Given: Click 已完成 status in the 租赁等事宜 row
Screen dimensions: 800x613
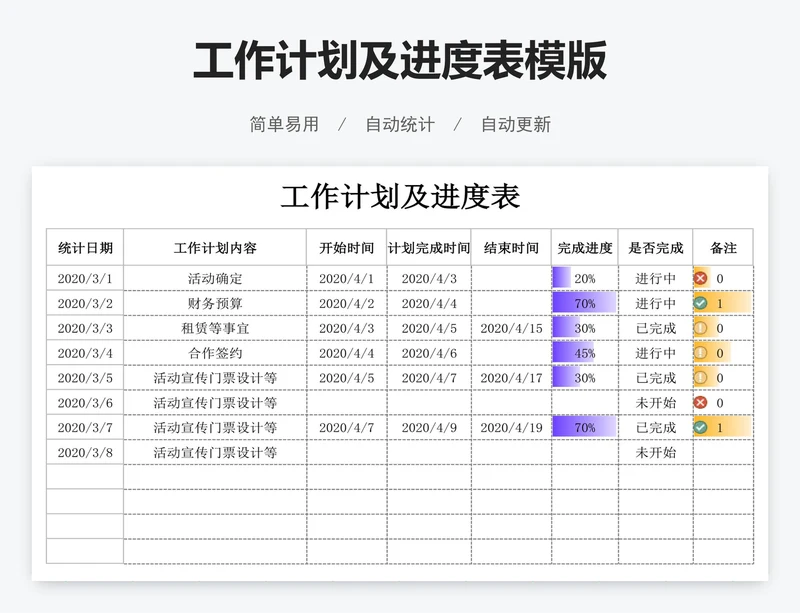Looking at the screenshot, I should pyautogui.click(x=656, y=328).
